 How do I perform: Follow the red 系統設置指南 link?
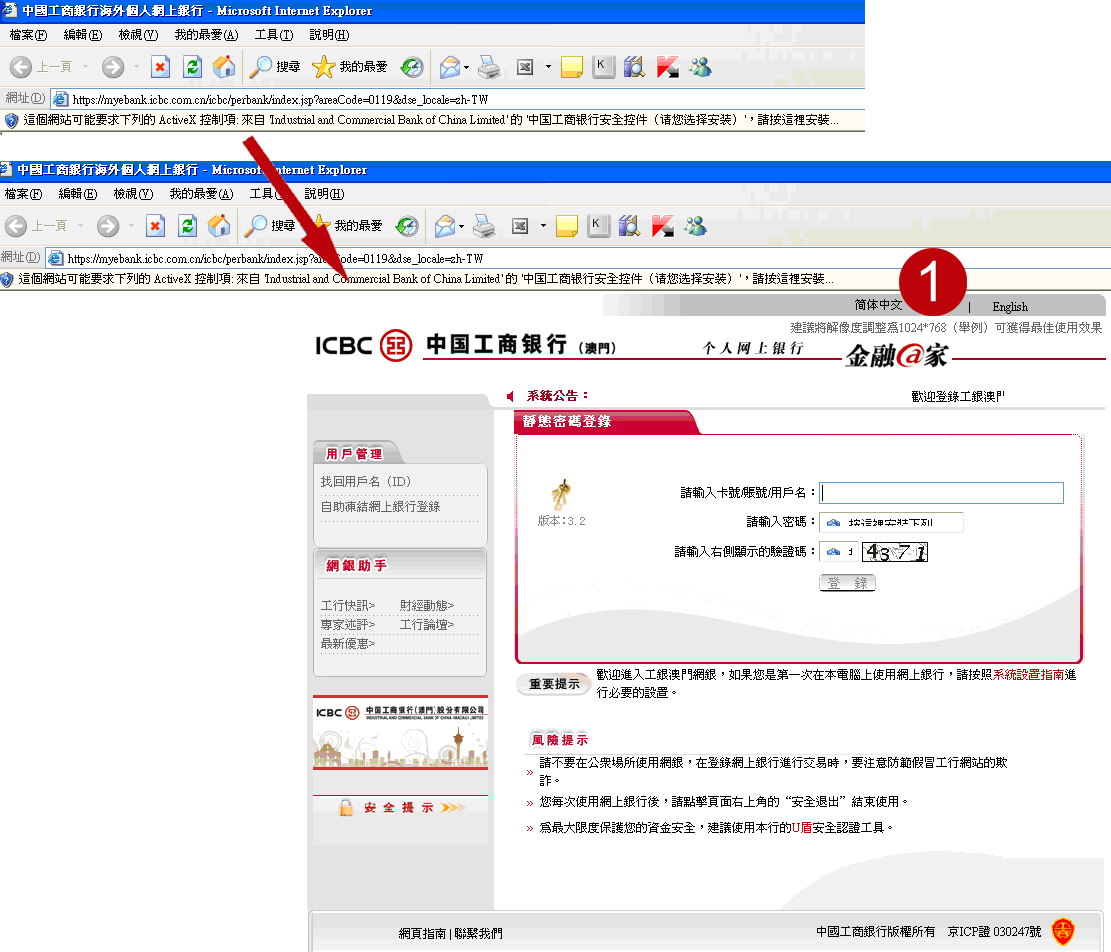pyautogui.click(x=1028, y=674)
